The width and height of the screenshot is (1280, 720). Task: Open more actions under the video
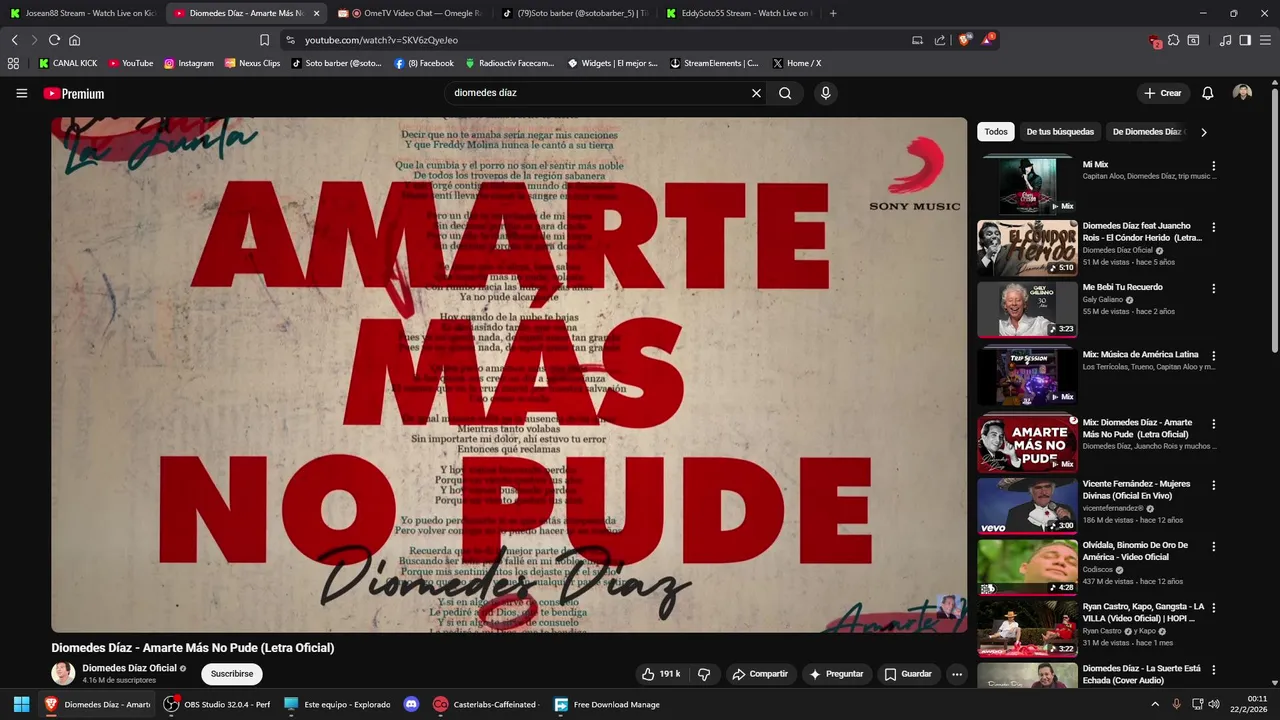coord(956,674)
